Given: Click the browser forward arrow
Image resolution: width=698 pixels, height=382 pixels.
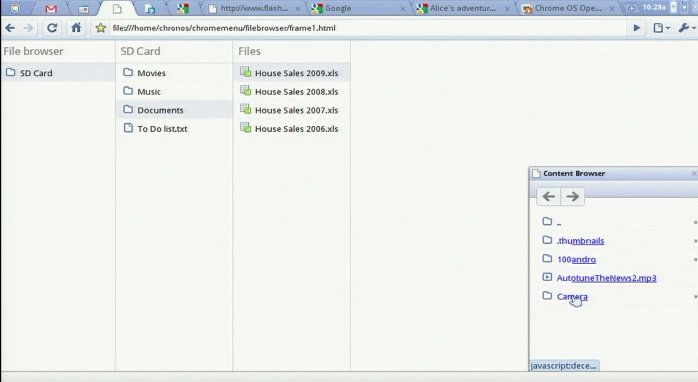Looking at the screenshot, I should pos(28,28).
